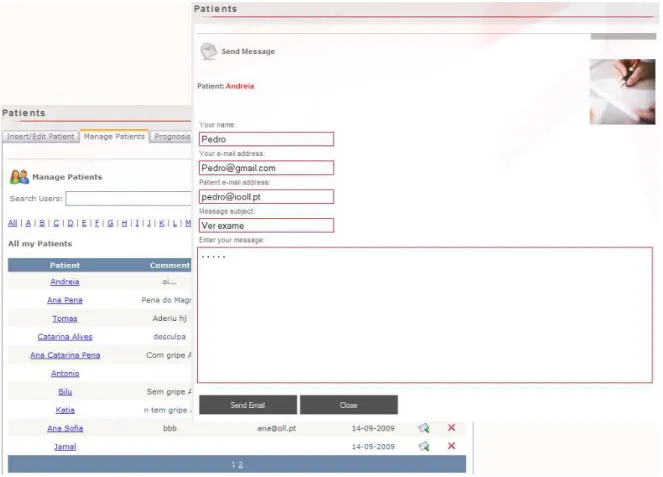Click the date 14-09-2009 in Ana Sofia row

tap(373, 428)
